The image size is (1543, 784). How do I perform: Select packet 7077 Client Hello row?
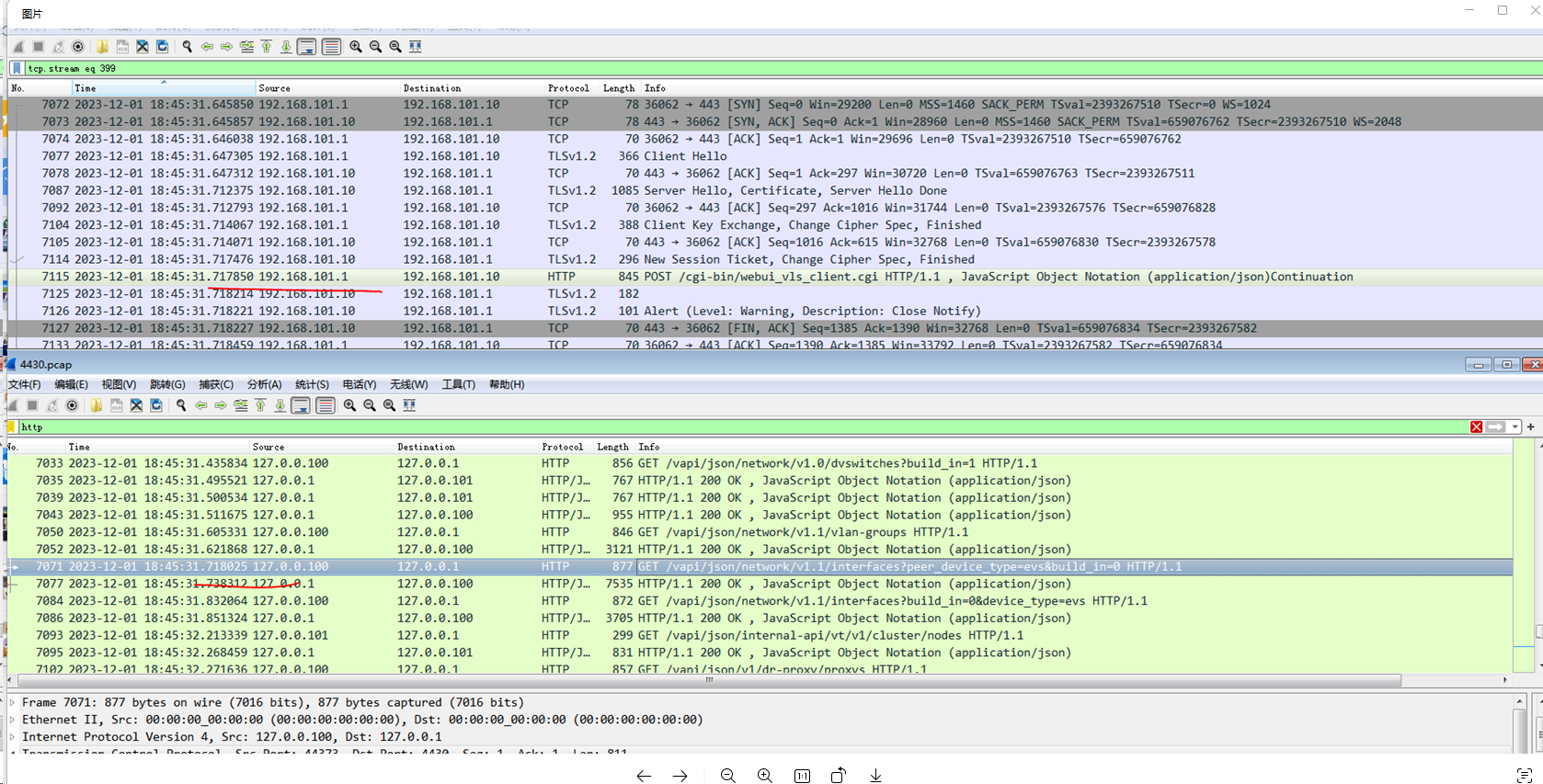coord(775,156)
